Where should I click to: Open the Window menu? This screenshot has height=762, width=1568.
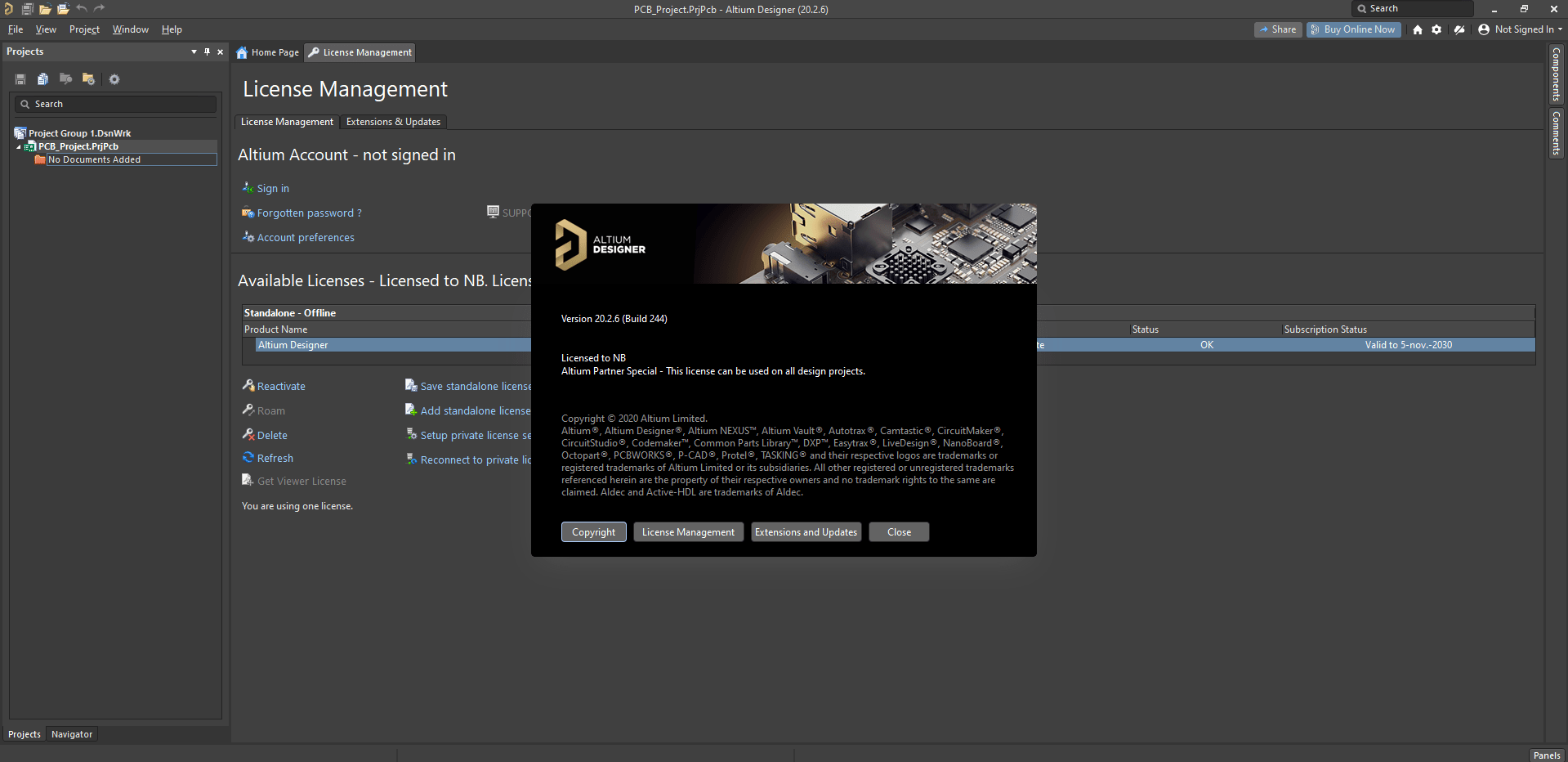131,29
